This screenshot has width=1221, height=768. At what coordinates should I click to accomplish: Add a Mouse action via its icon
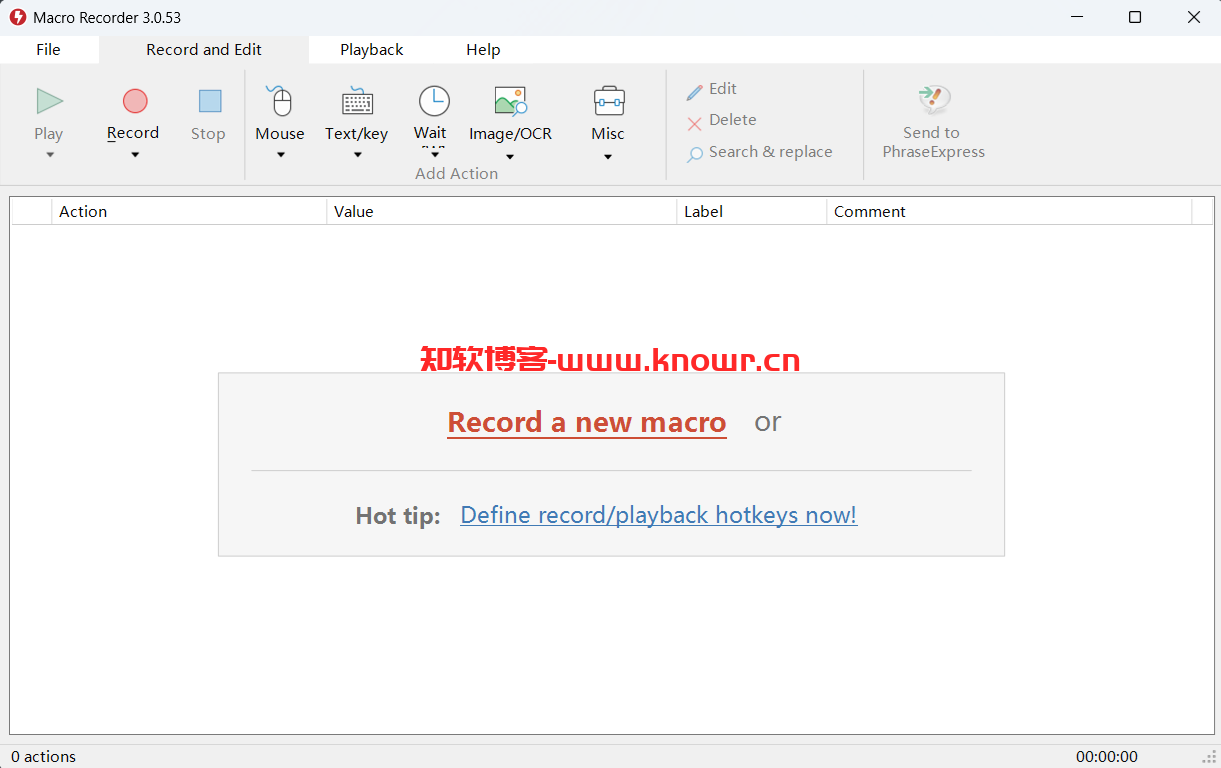(x=280, y=100)
